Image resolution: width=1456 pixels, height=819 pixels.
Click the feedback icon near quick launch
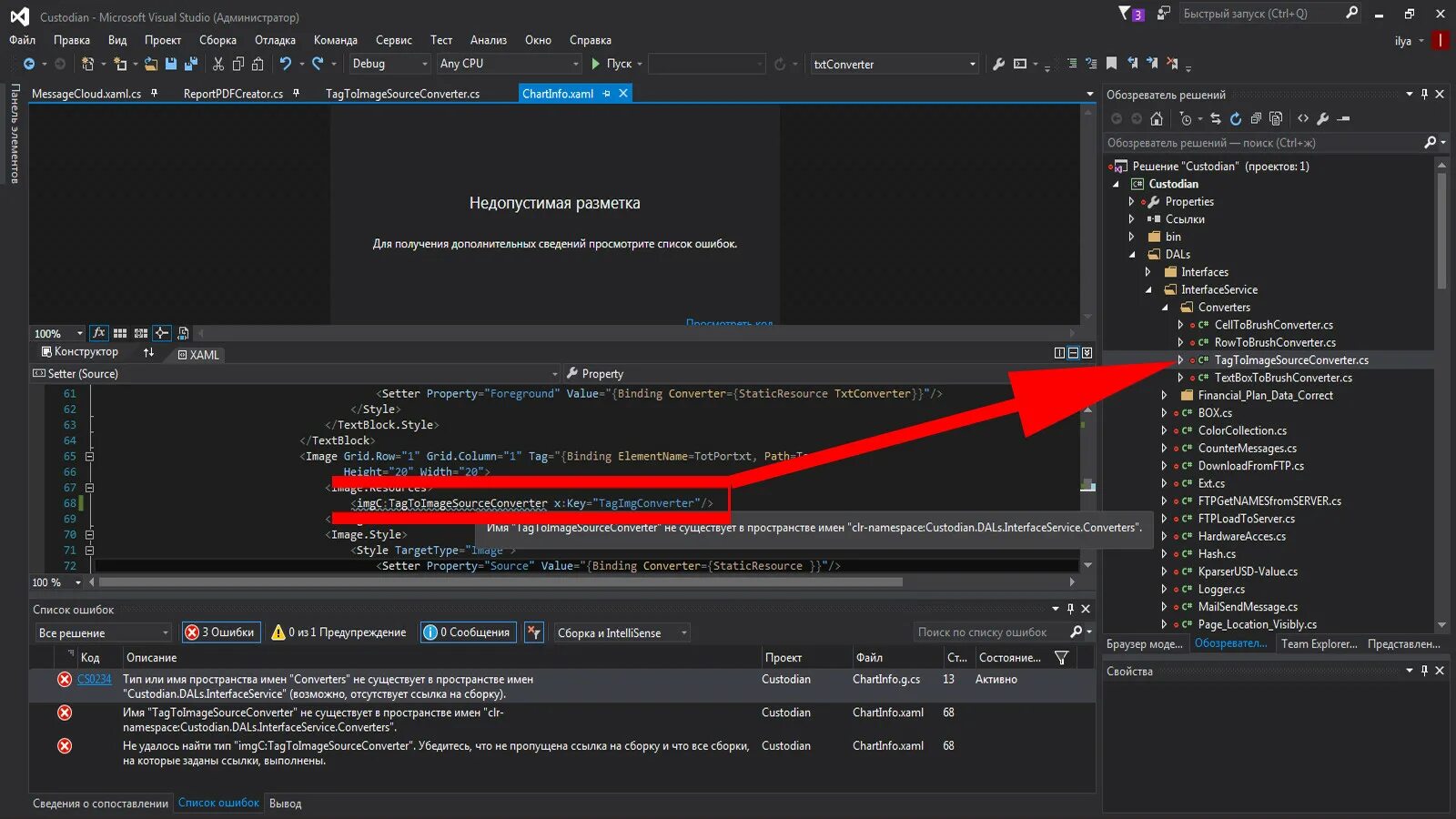coord(1163,13)
